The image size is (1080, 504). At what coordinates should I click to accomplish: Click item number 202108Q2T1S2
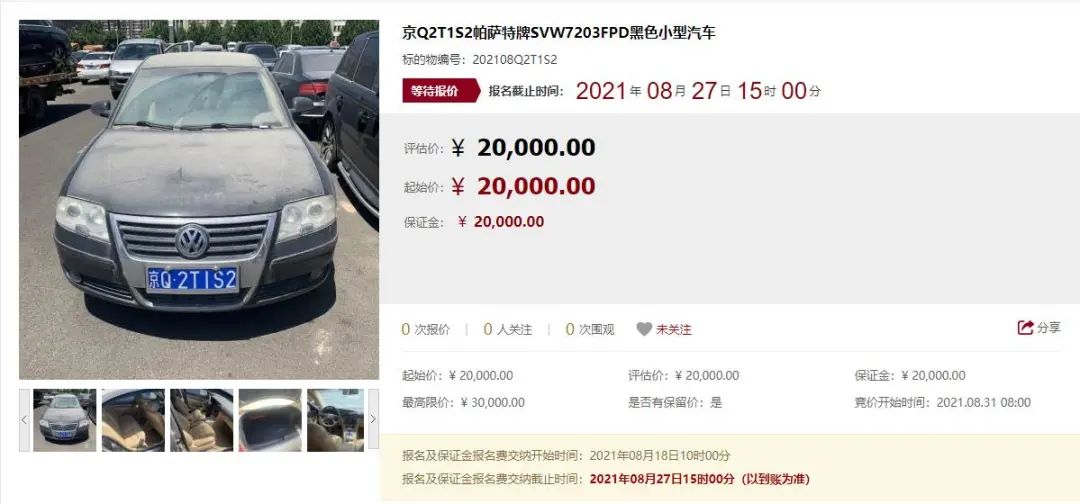(515, 60)
